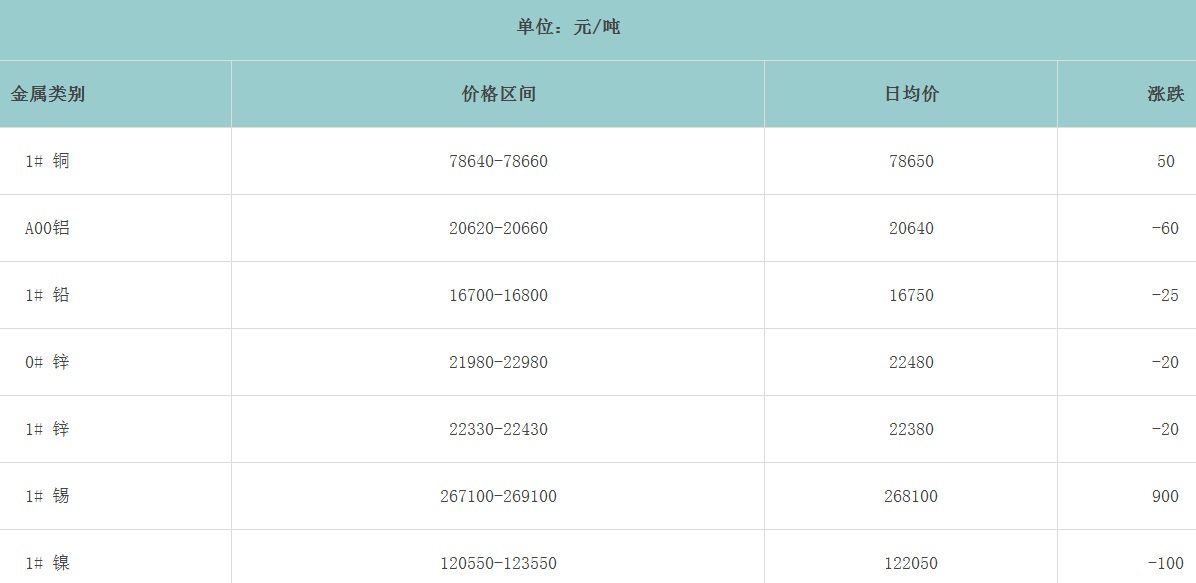Image resolution: width=1196 pixels, height=583 pixels.
Task: Click the -60 change value for A00铝
Action: click(1165, 228)
